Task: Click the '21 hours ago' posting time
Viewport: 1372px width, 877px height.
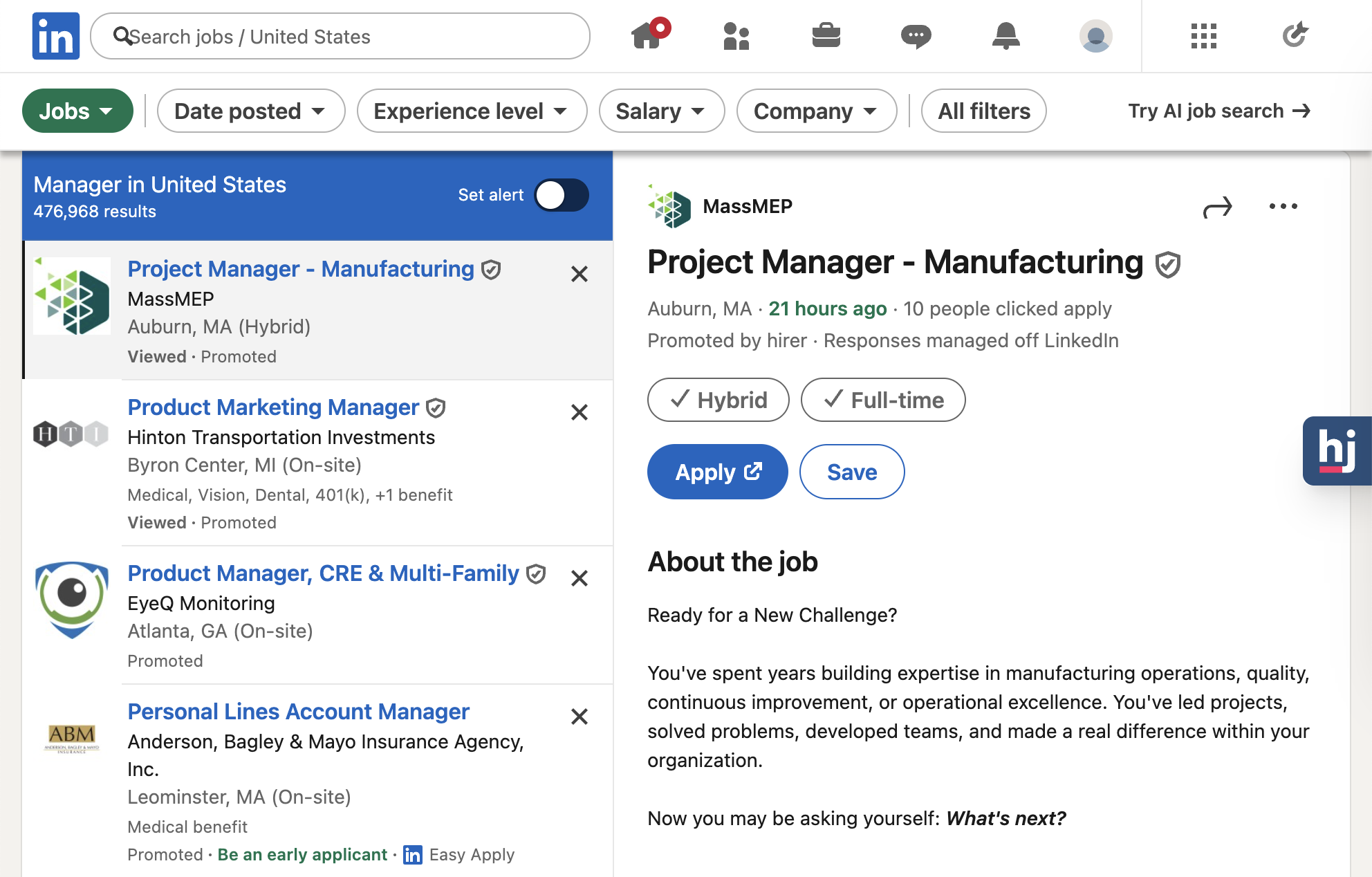Action: (828, 308)
